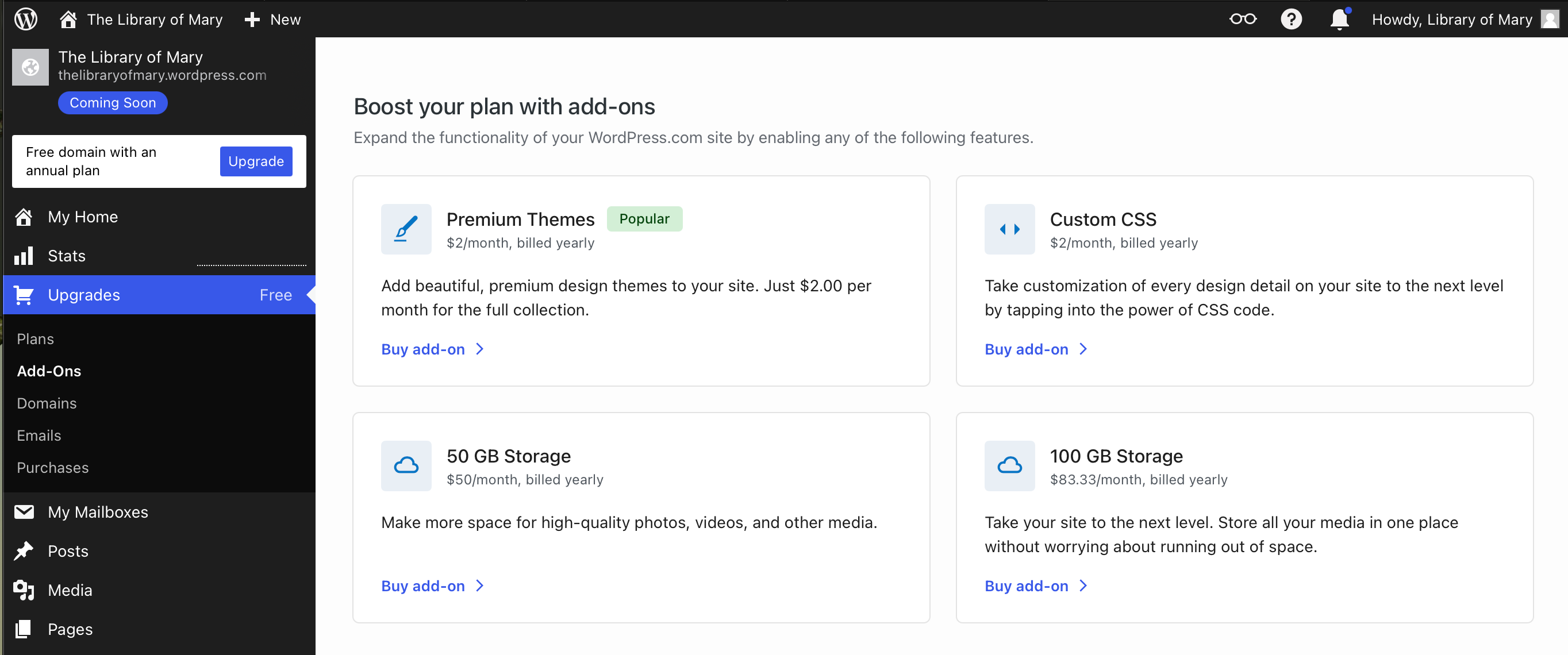The height and width of the screenshot is (655, 1568).
Task: Open the Reader glasses icon
Action: pyautogui.click(x=1242, y=19)
